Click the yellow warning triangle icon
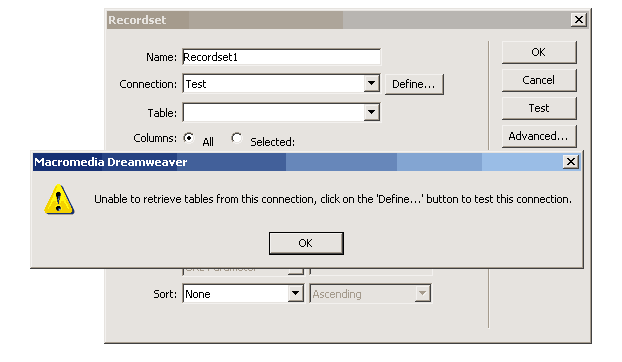Image resolution: width=622 pixels, height=362 pixels. [x=59, y=199]
